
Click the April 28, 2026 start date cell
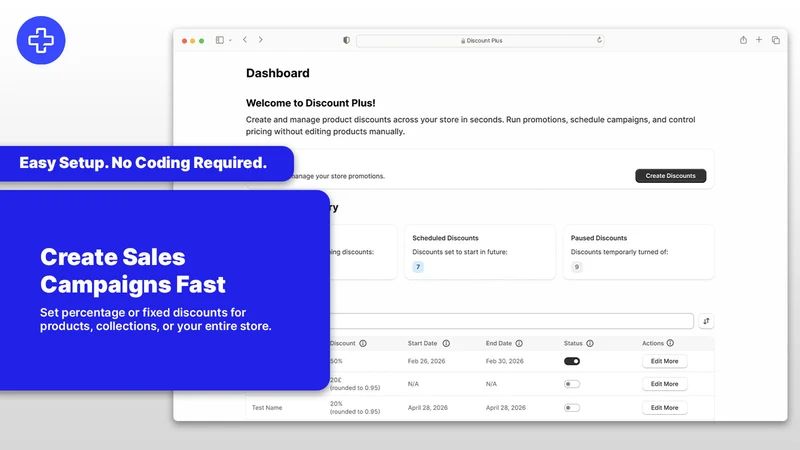pyautogui.click(x=428, y=408)
